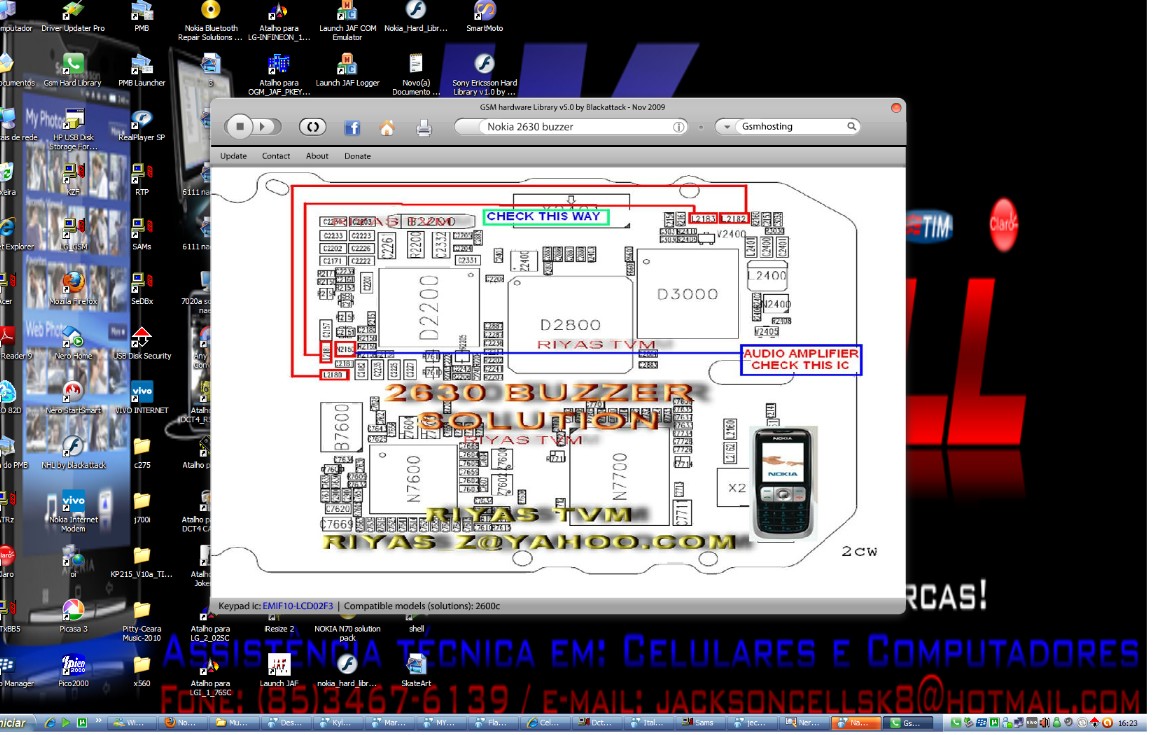Open the SmartMoto desktop icon
This screenshot has height=735, width=1176.
[484, 16]
